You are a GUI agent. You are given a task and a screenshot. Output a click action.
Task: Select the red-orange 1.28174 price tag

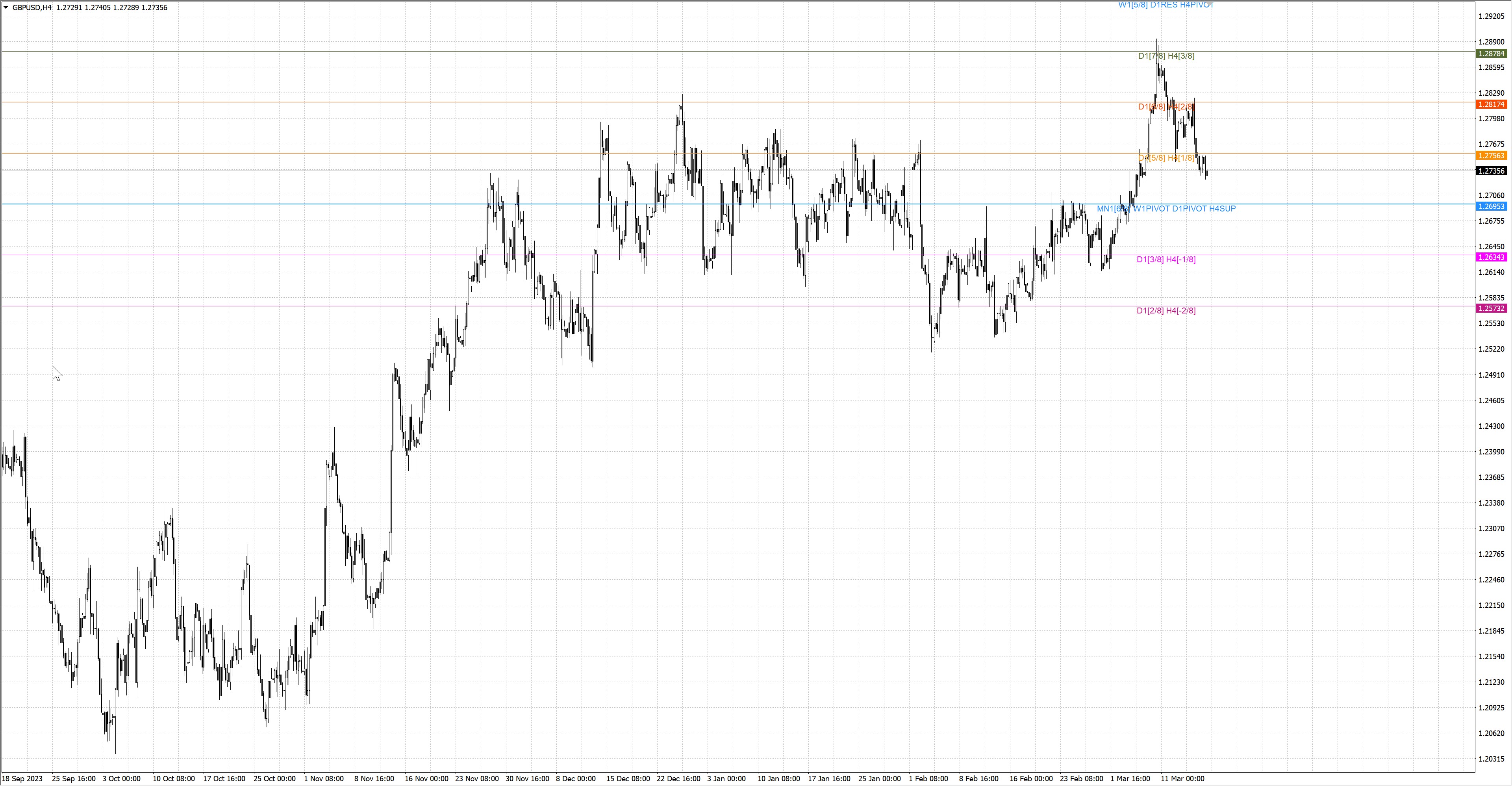[x=1491, y=104]
